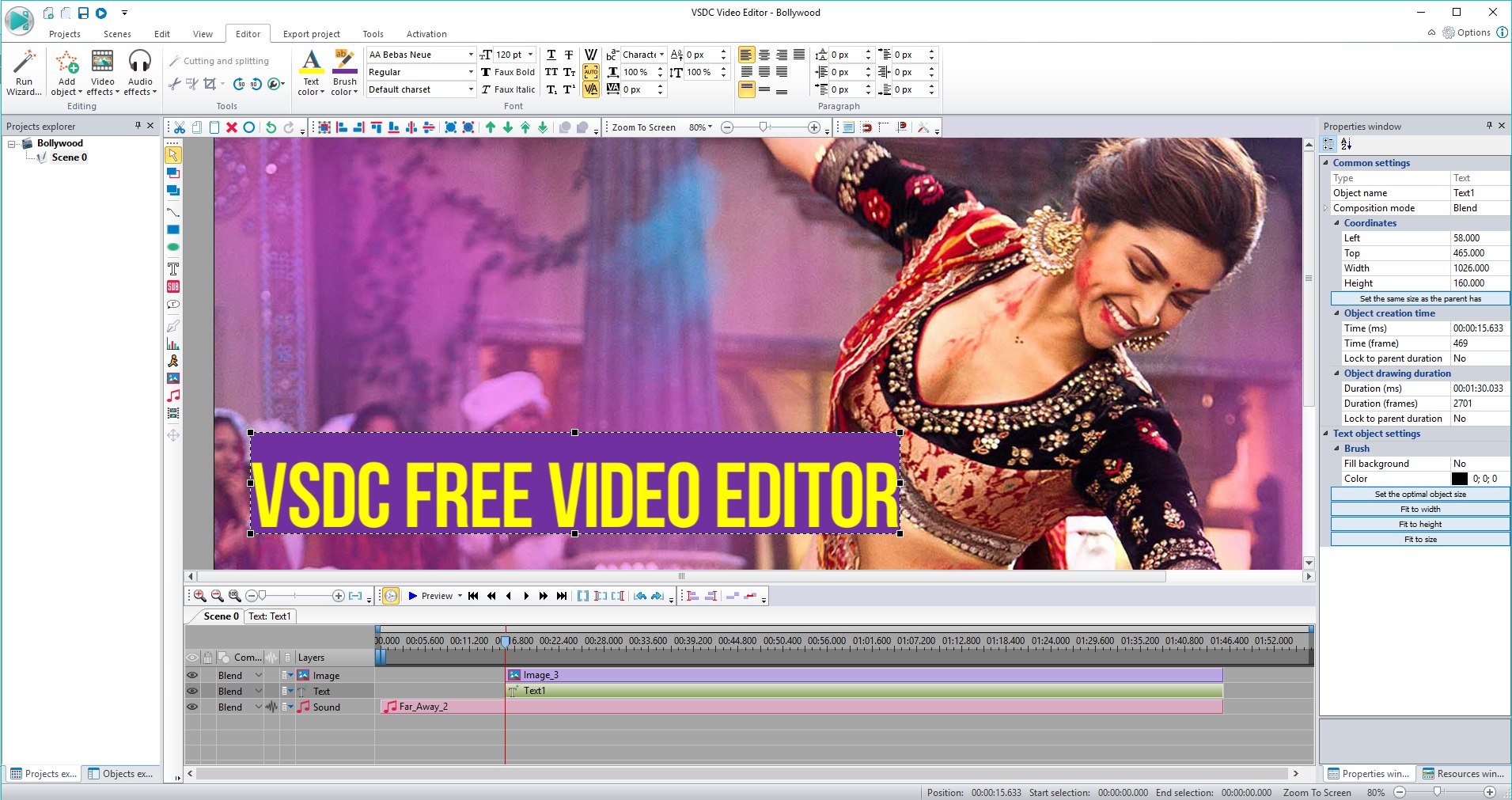Select the animation running-man tool
Screen dimensions: 1512x800
[172, 361]
